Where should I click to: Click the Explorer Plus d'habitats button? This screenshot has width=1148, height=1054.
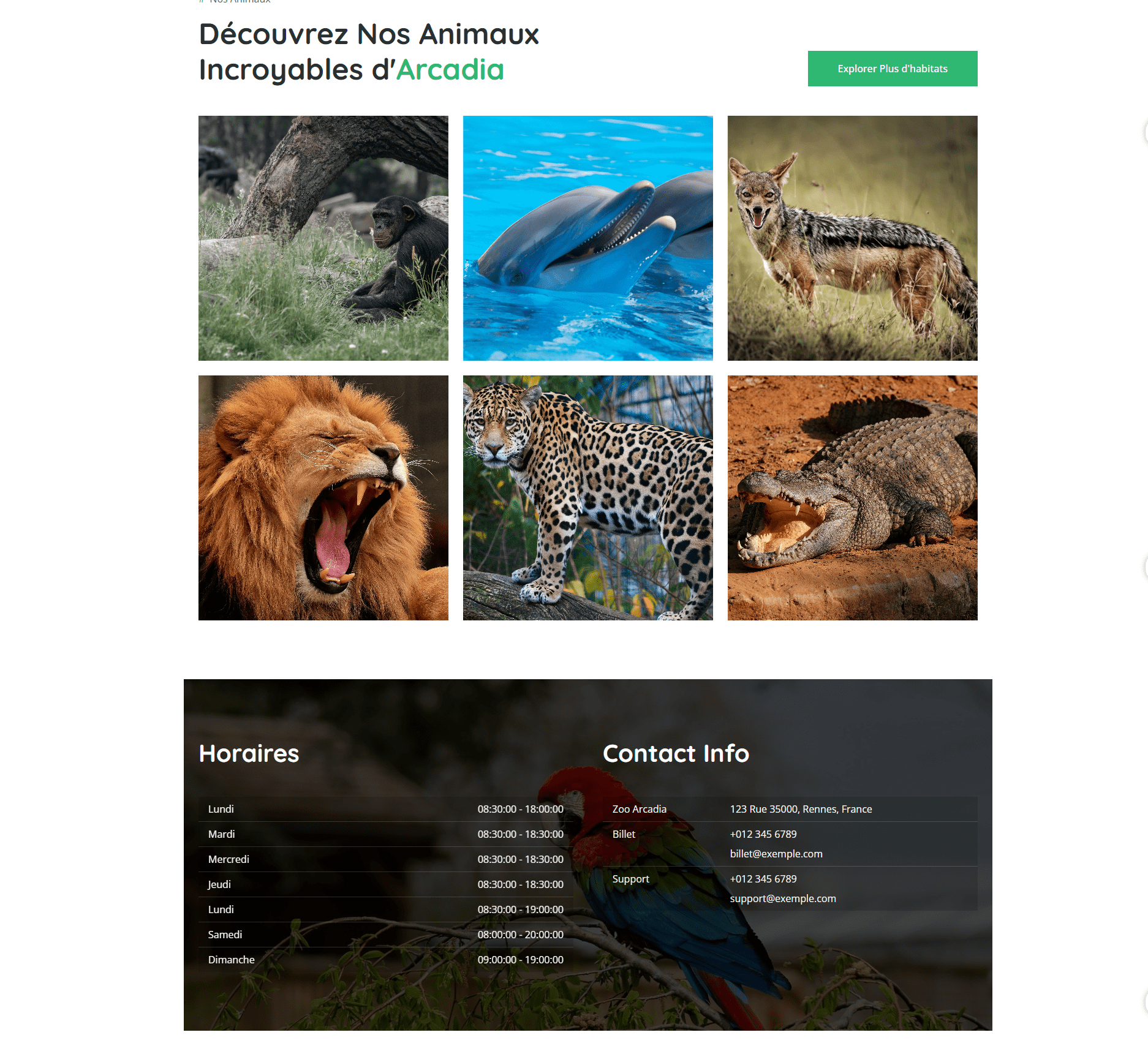pyautogui.click(x=893, y=69)
